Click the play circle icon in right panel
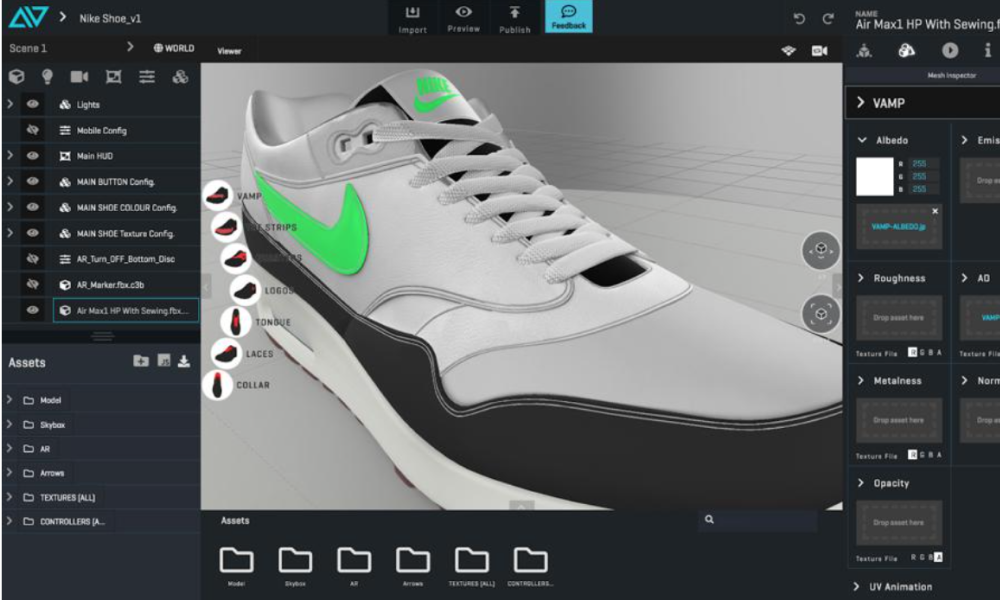 (950, 50)
